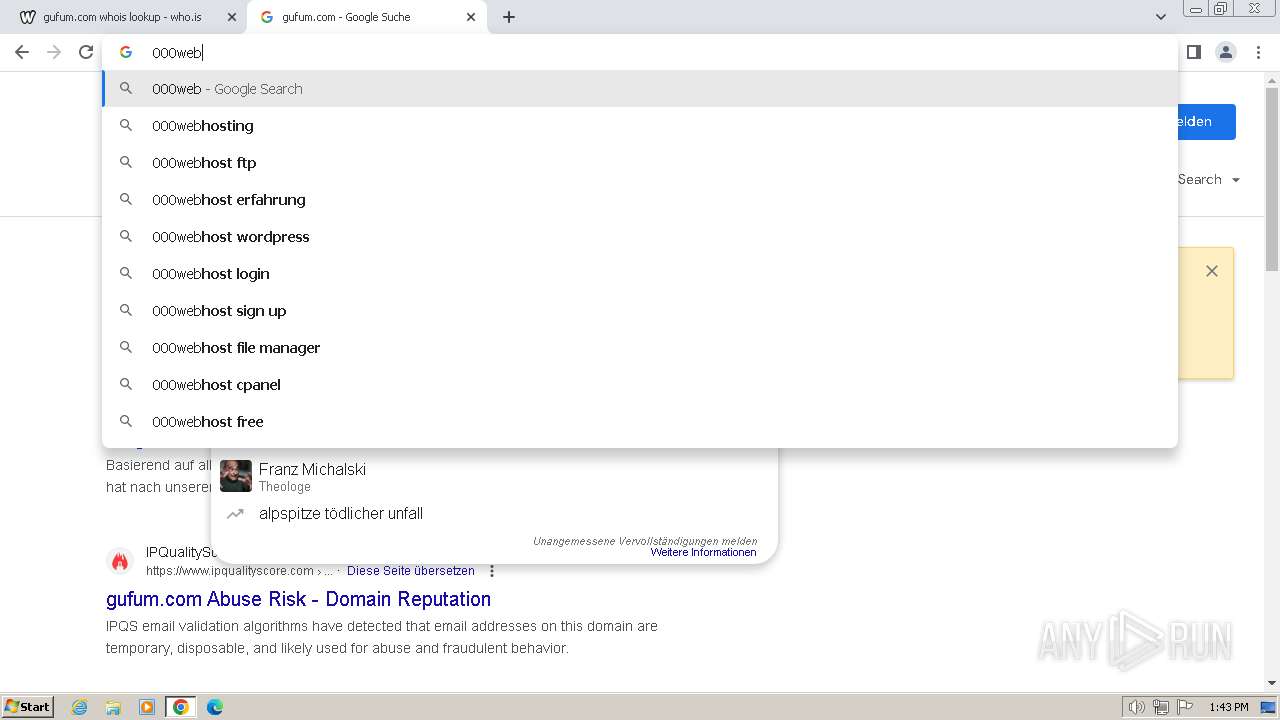Choose the 000webhost file manager suggestion

640,348
